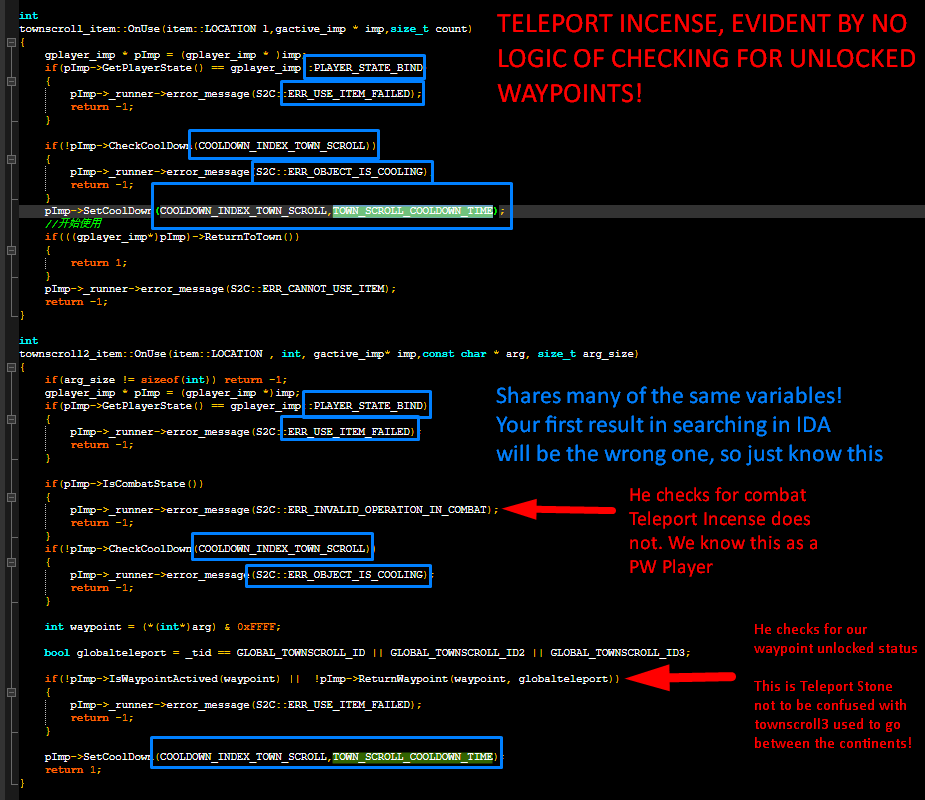Click the ReturnToTown() call
The height and width of the screenshot is (800, 925).
click(x=252, y=237)
